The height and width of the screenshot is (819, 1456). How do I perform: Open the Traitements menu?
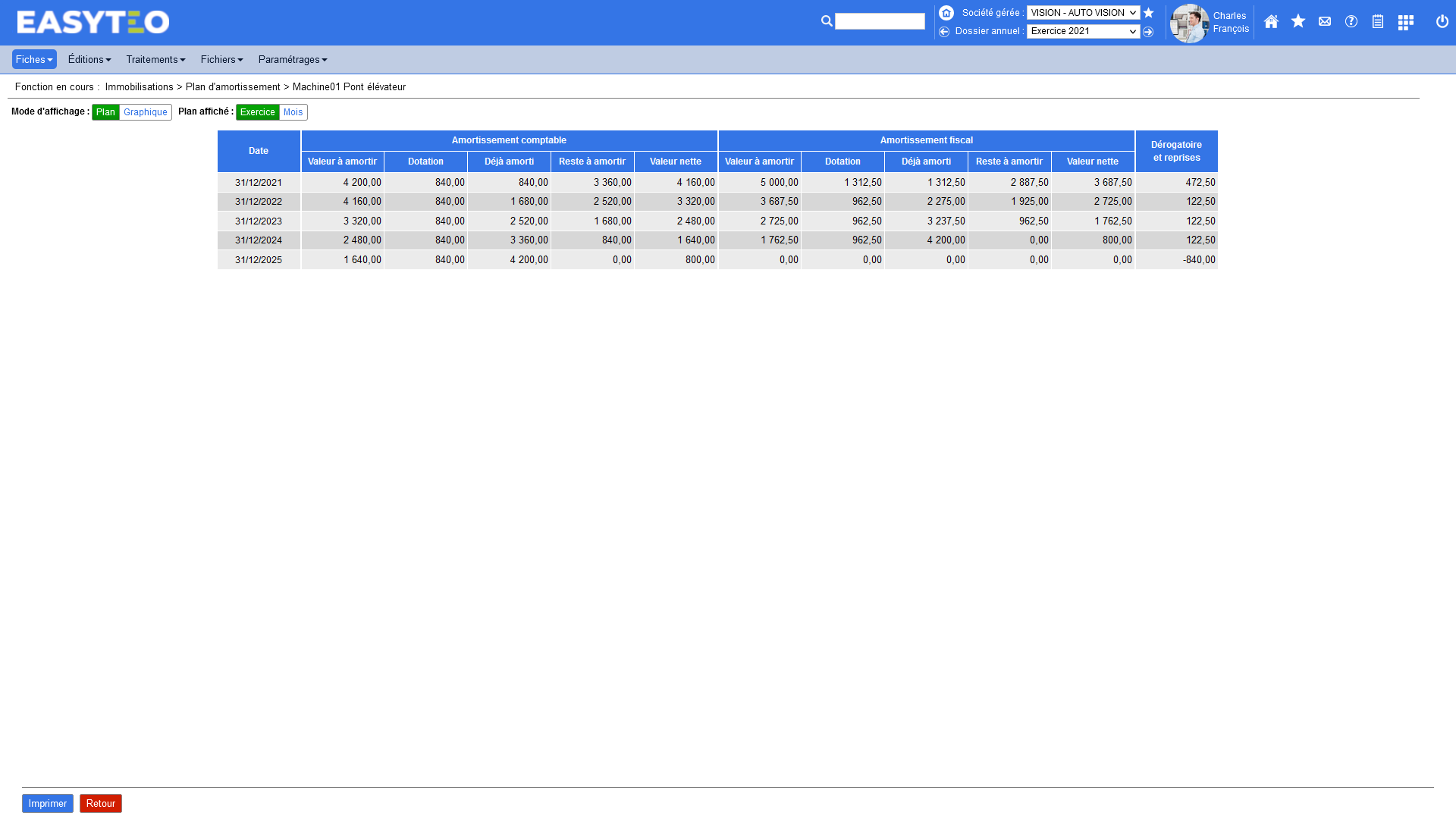[155, 60]
